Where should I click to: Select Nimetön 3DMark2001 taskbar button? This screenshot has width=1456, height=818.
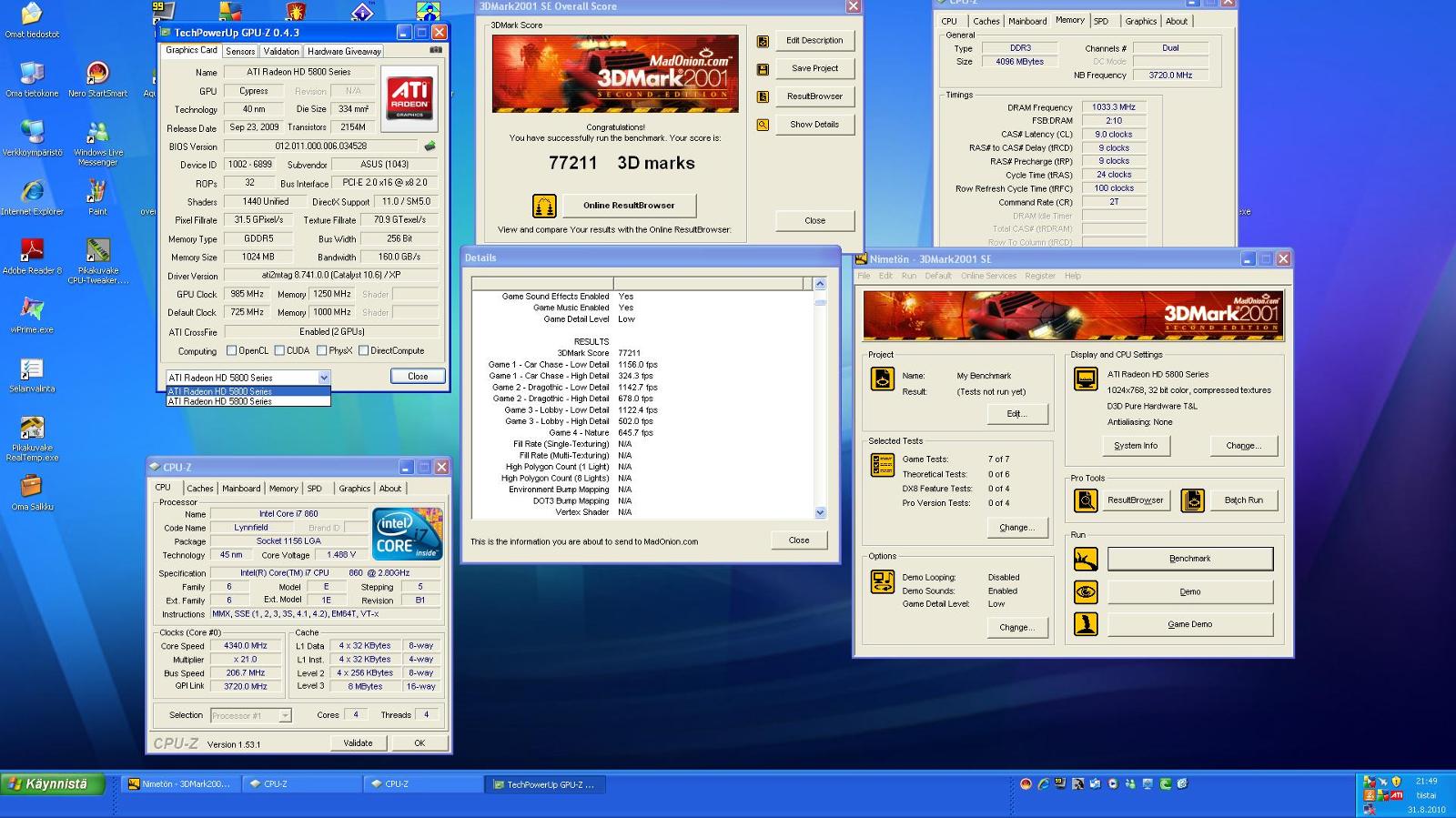[x=180, y=783]
